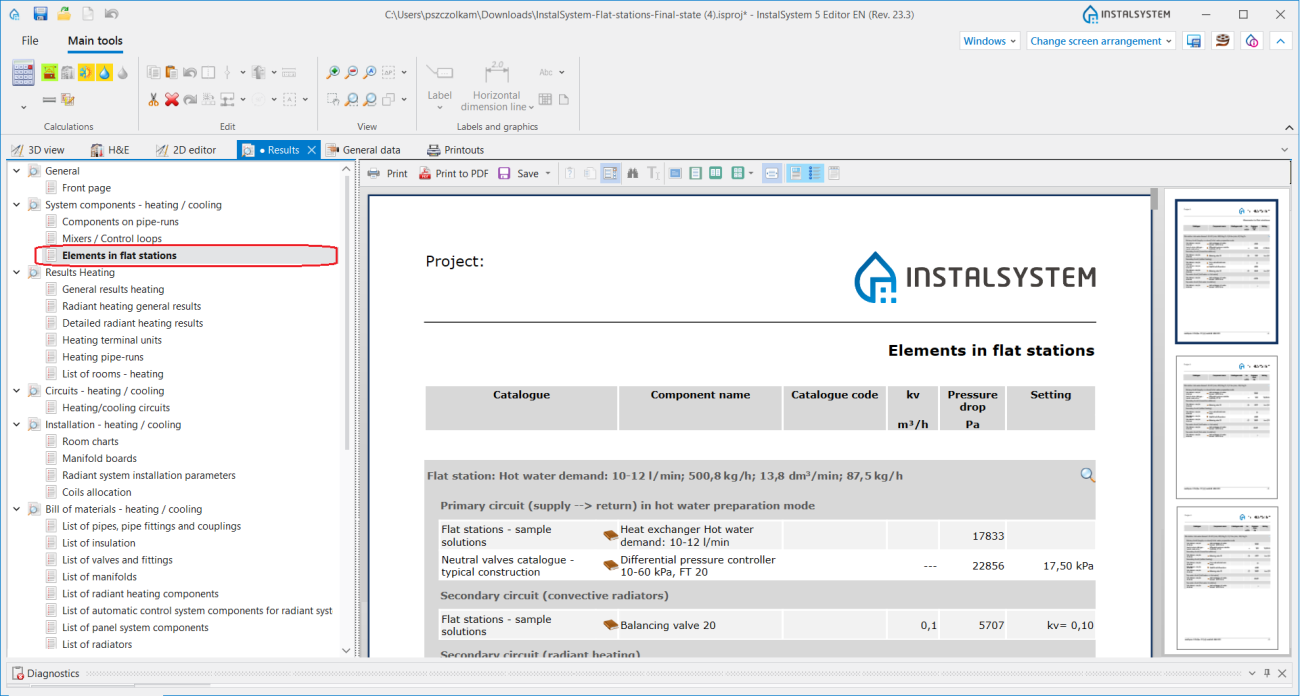1300x696 pixels.
Task: Click the calculator Calculations icon
Action: [23, 73]
